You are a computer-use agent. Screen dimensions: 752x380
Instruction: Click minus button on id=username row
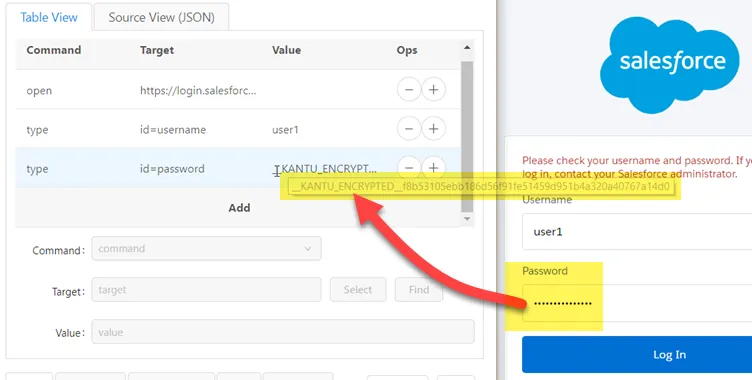pos(409,129)
